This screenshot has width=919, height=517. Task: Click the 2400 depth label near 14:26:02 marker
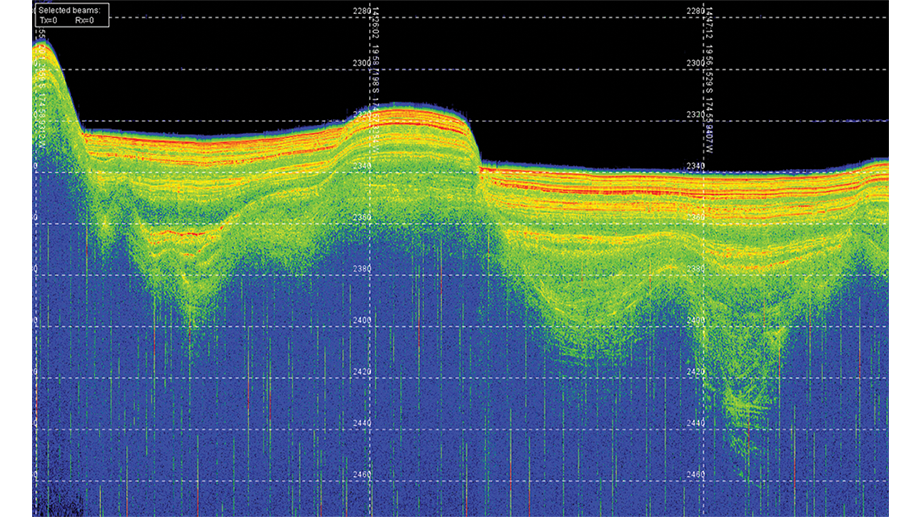tap(362, 321)
